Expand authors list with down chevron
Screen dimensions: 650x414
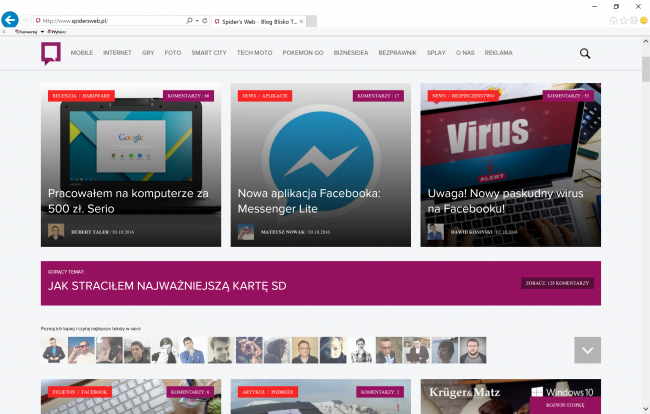click(587, 350)
